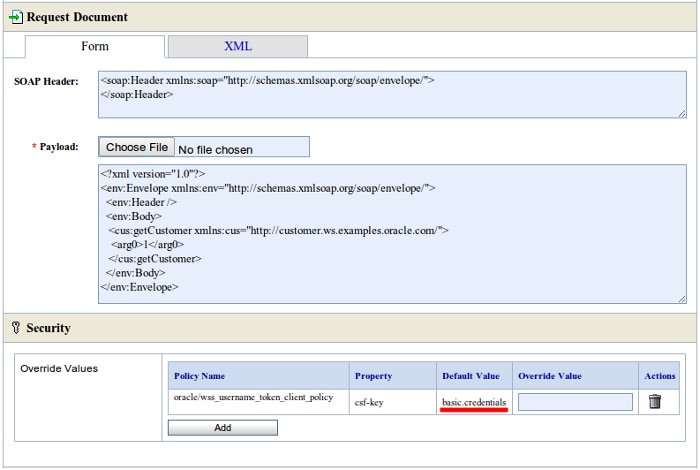
Task: Click the arg0 line in the payload
Action: click(147, 245)
